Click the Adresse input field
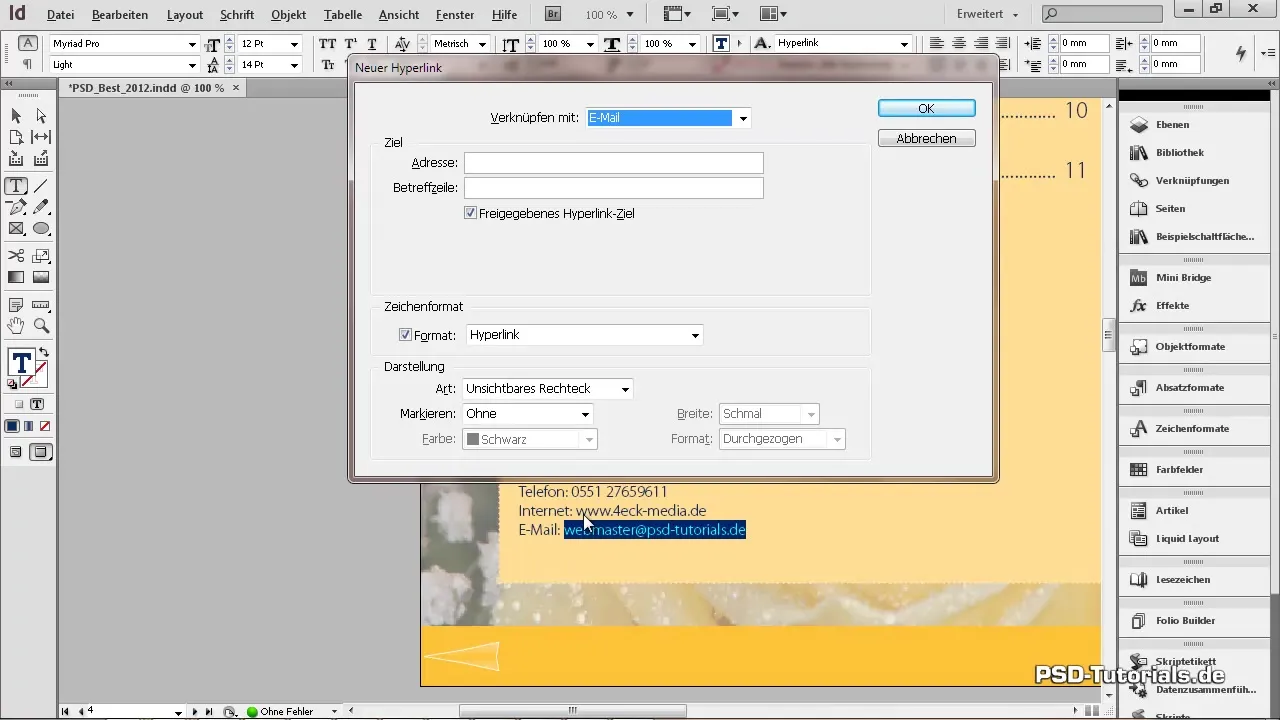1280x720 pixels. (613, 163)
